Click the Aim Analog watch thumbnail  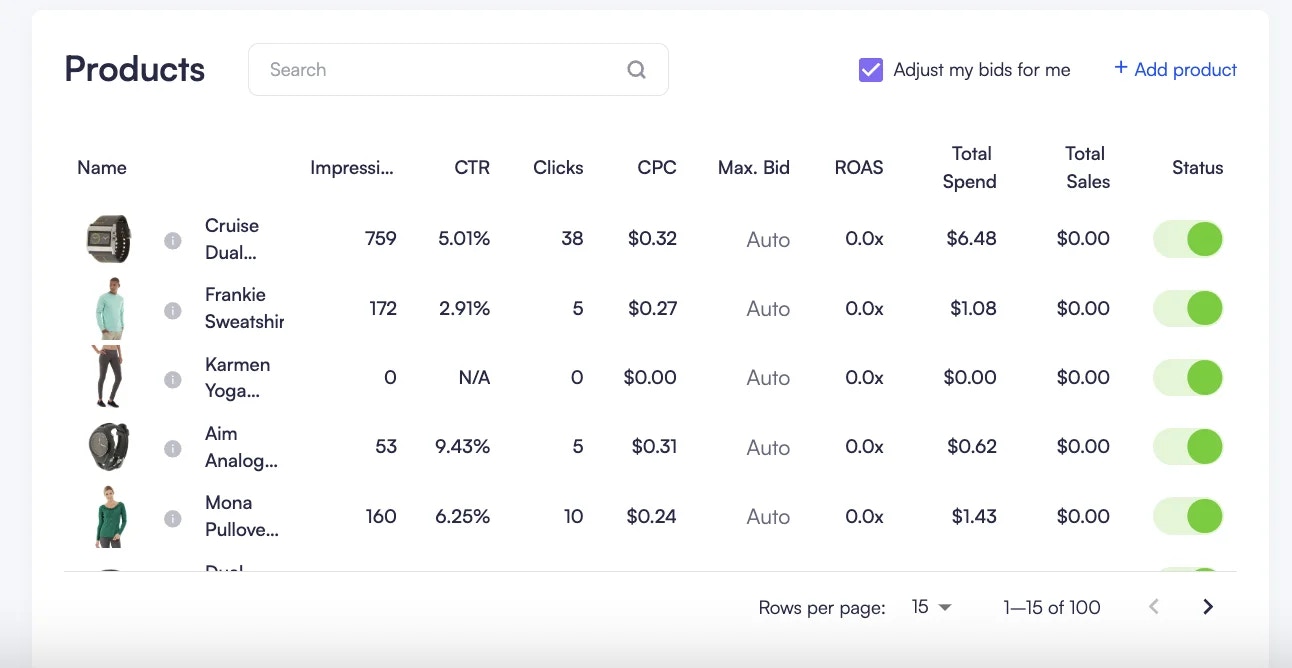point(109,447)
